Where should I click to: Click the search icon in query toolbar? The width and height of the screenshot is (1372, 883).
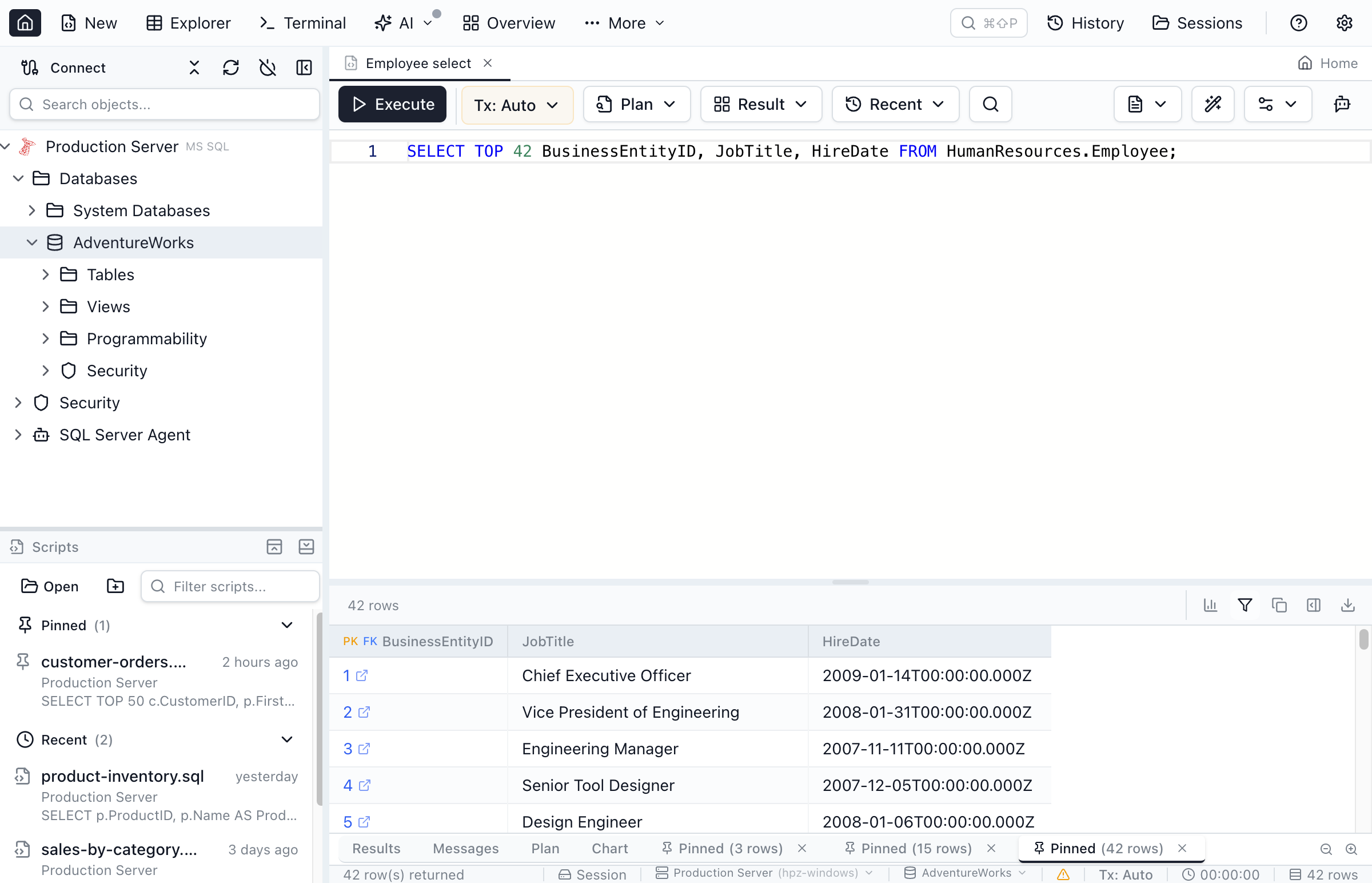990,104
